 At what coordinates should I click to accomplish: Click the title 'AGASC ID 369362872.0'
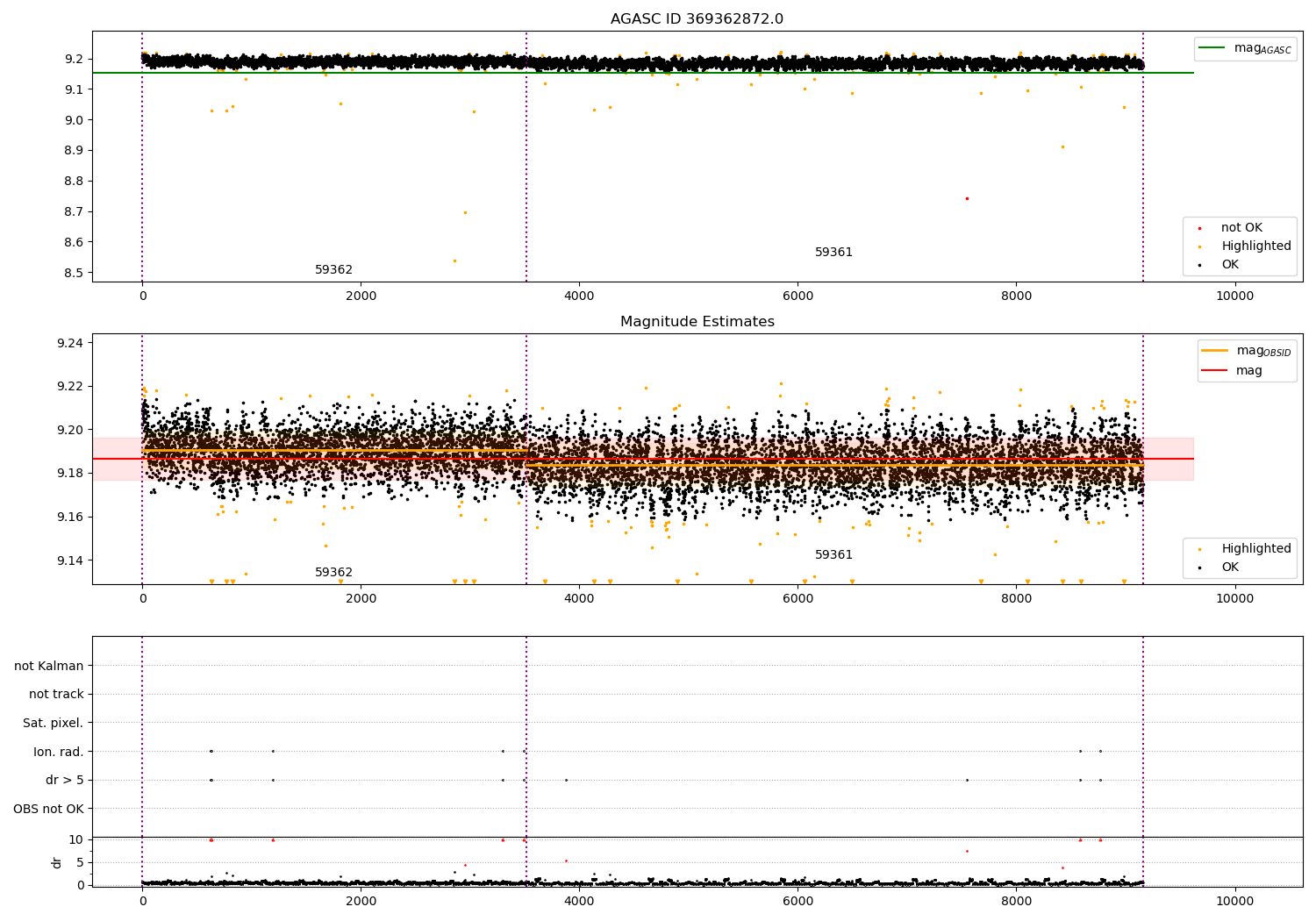pos(697,19)
